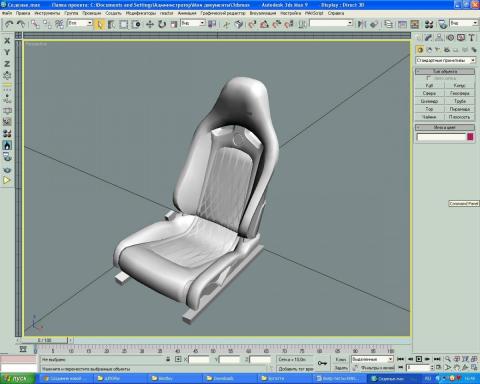The image size is (480, 384).
Task: Activate the Select and Rotate tool
Action: [162, 24]
